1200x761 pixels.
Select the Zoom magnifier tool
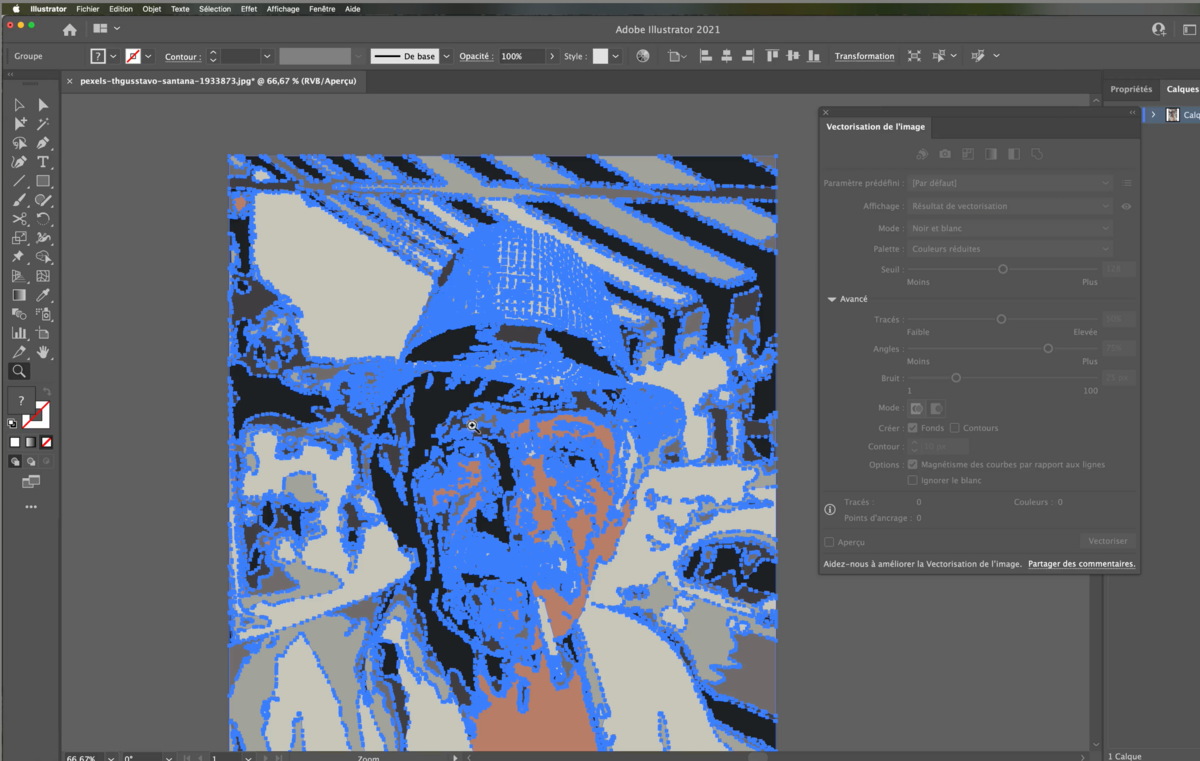point(19,371)
